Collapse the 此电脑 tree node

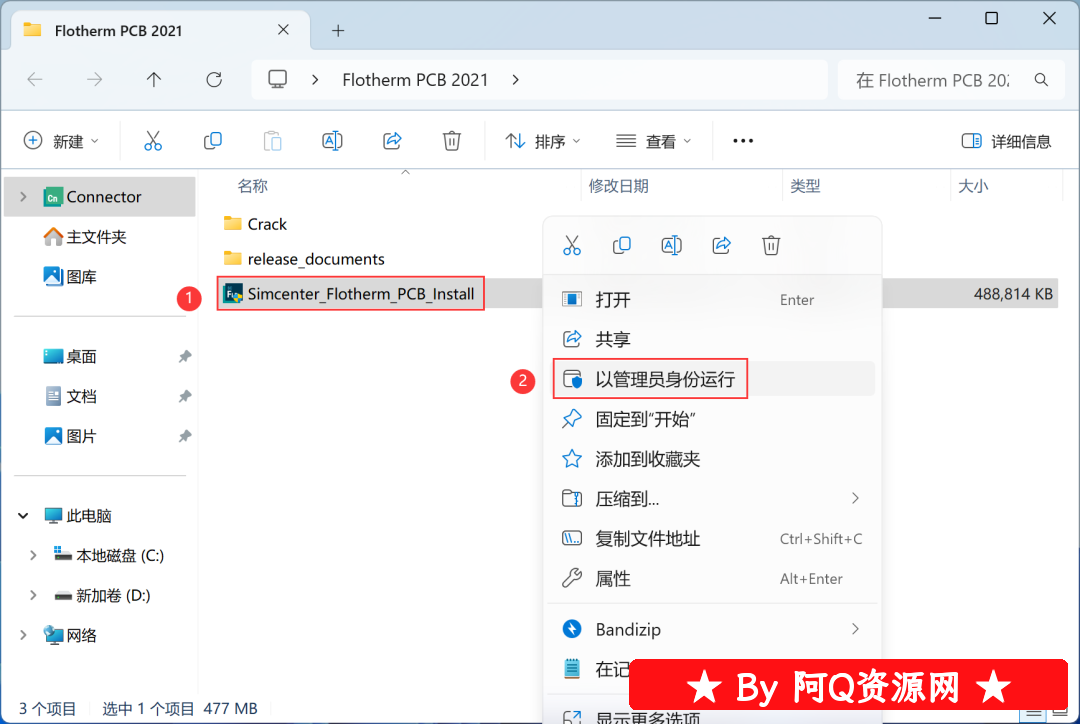[x=23, y=515]
